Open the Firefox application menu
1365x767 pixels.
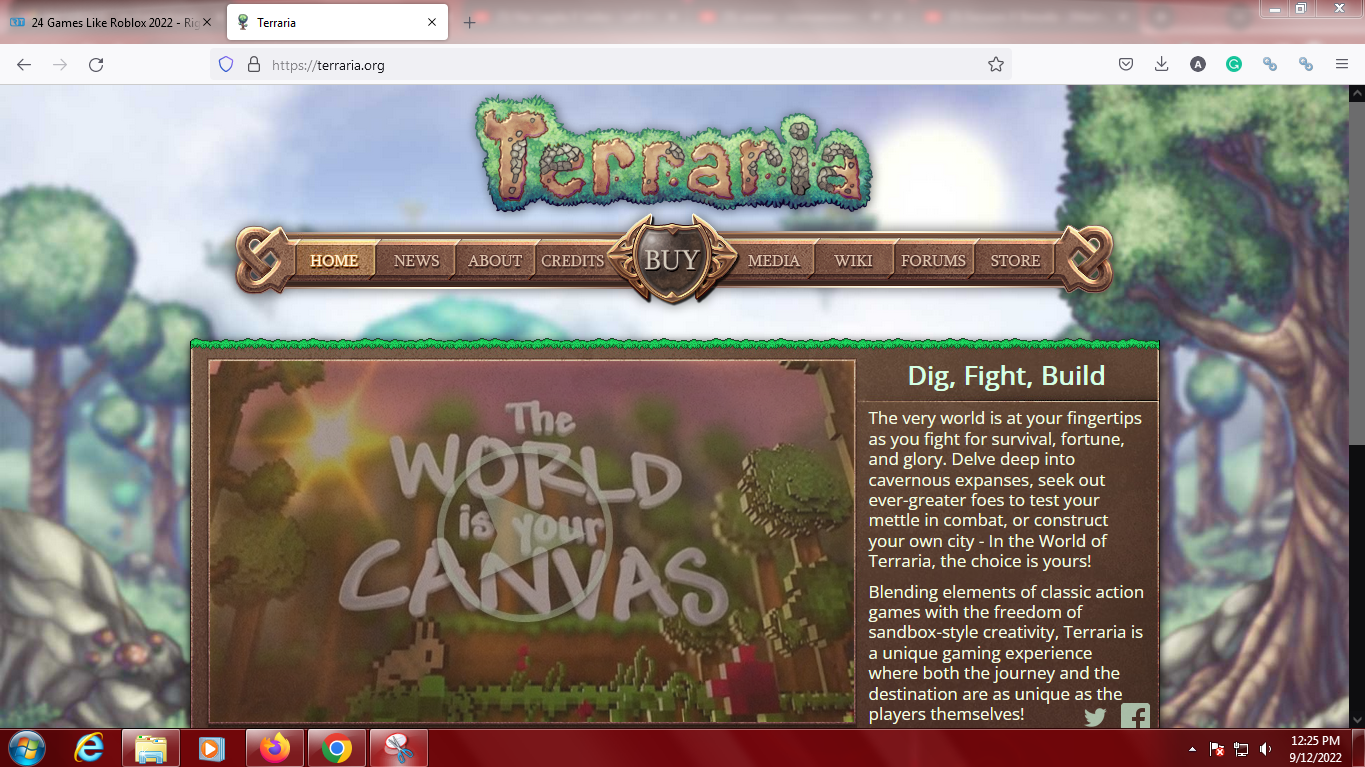(x=1342, y=64)
